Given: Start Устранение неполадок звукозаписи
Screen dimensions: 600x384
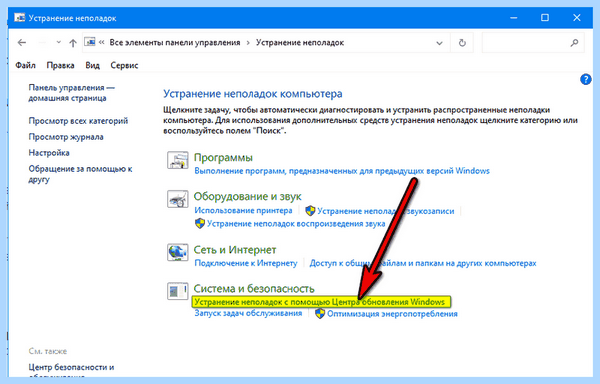Looking at the screenshot, I should (x=385, y=211).
